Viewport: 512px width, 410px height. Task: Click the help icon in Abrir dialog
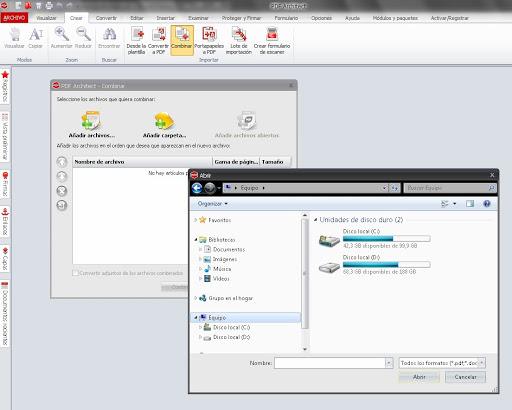click(487, 204)
